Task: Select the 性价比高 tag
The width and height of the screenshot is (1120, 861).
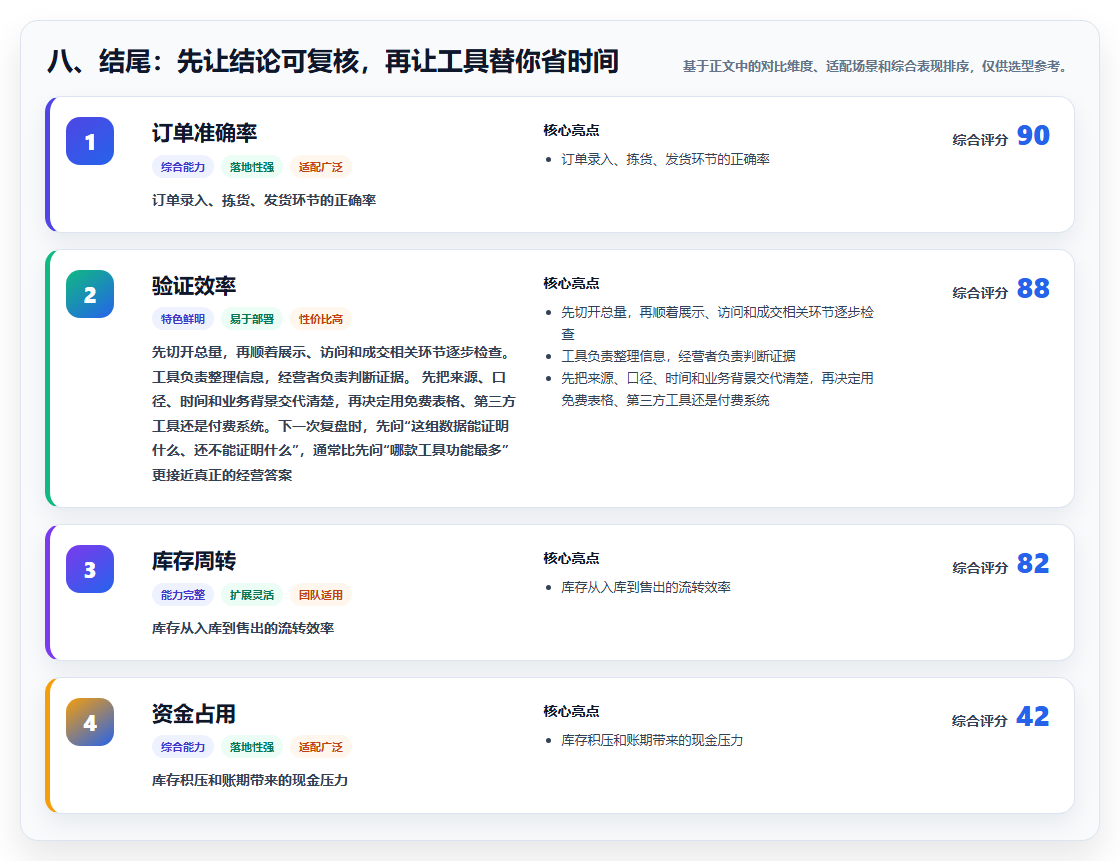Action: (x=321, y=319)
